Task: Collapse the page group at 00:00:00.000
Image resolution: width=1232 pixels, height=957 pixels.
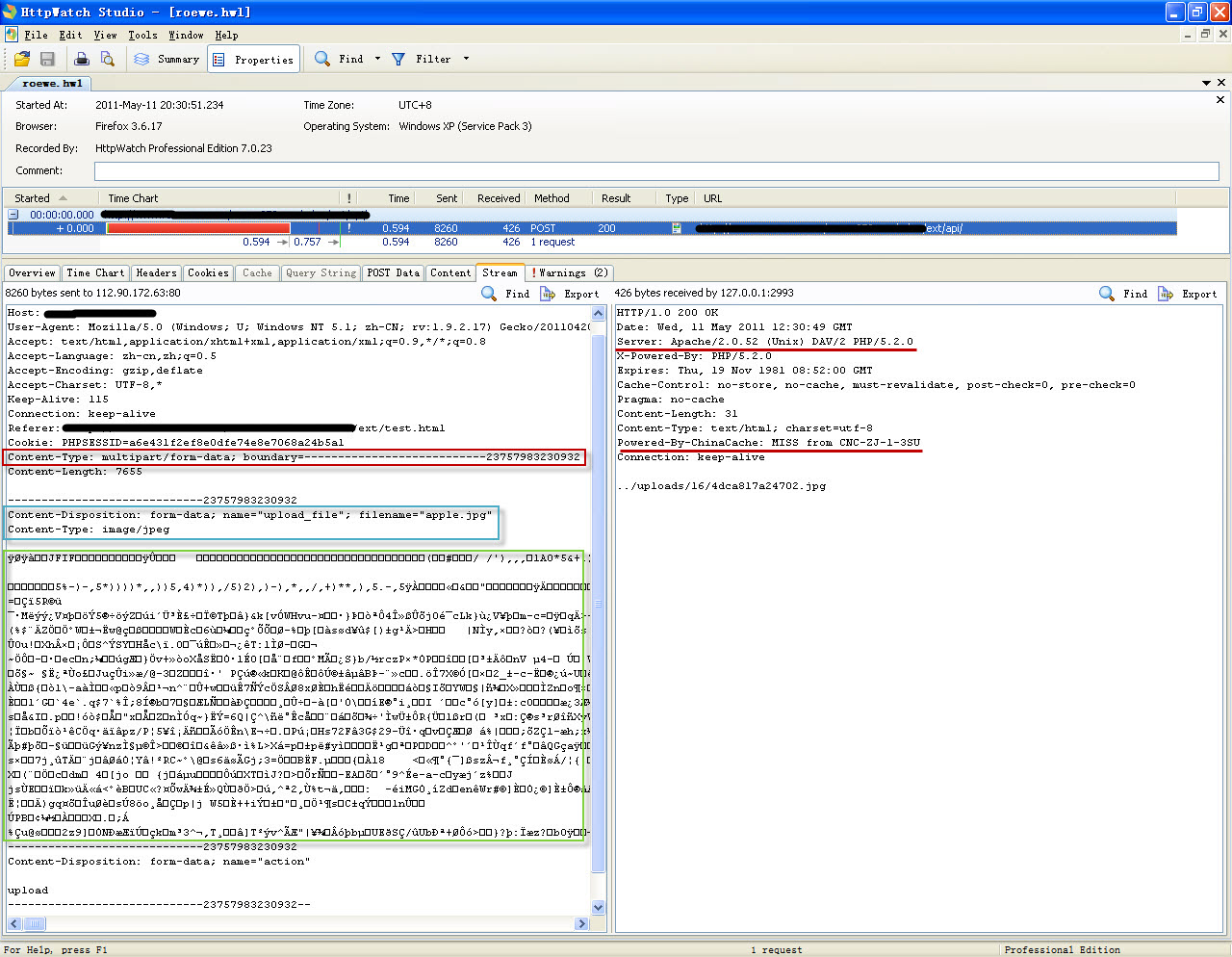Action: (x=13, y=215)
